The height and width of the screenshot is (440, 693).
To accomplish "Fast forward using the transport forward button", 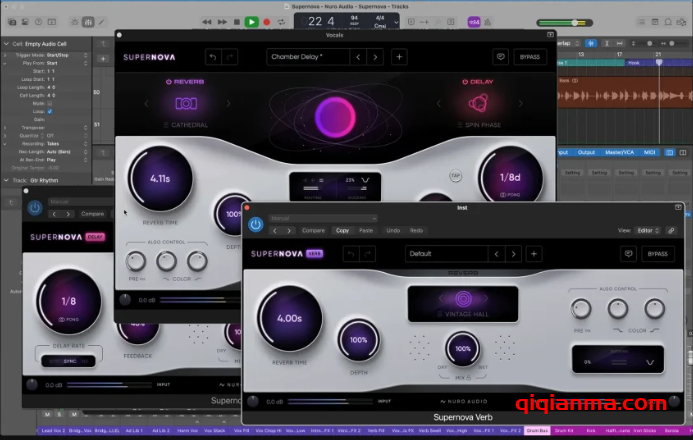I will pyautogui.click(x=222, y=22).
